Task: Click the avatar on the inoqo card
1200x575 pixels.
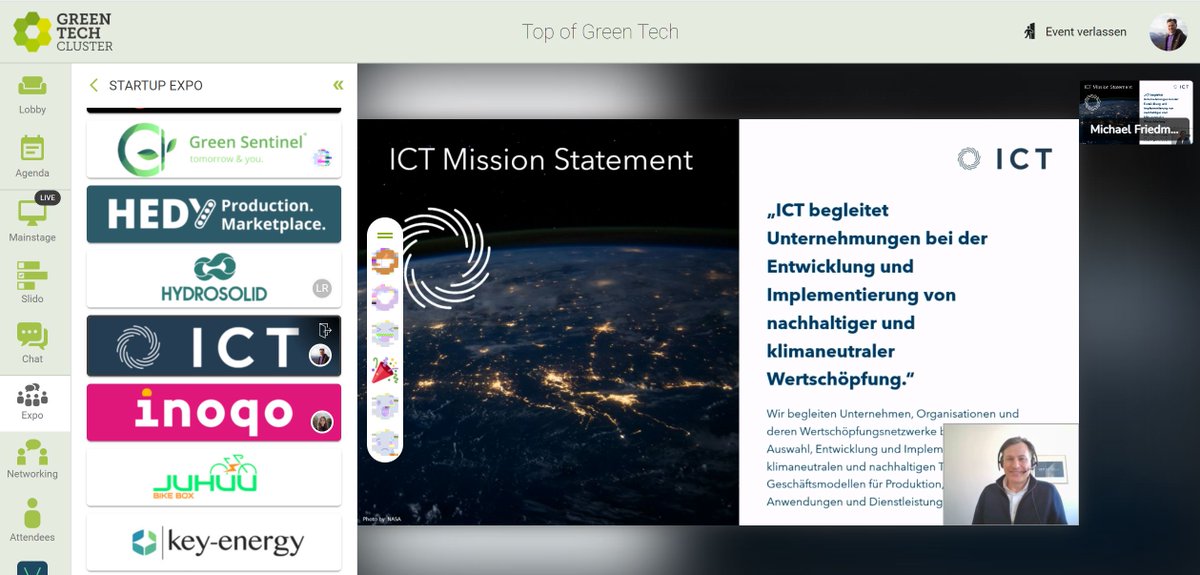Action: pyautogui.click(x=321, y=421)
